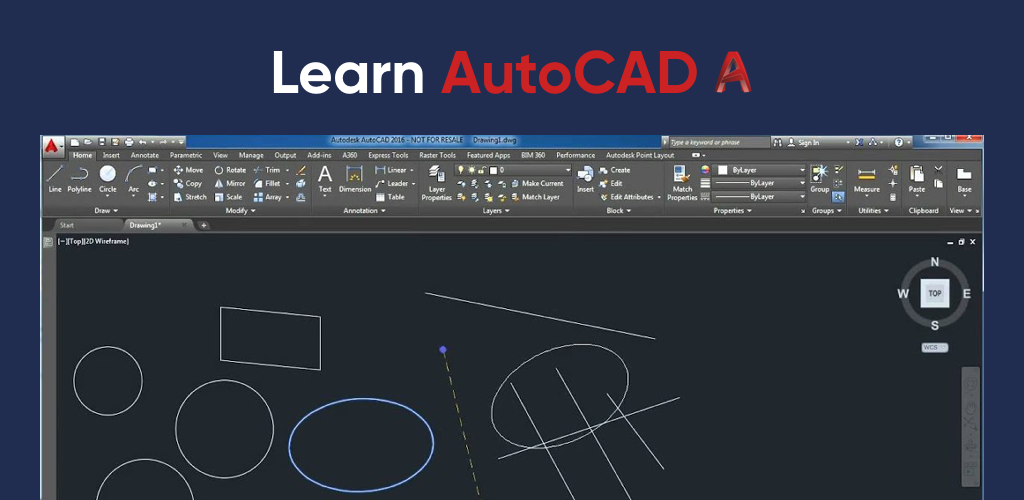Open the Express Tools tab
The height and width of the screenshot is (500, 1024).
(x=388, y=155)
